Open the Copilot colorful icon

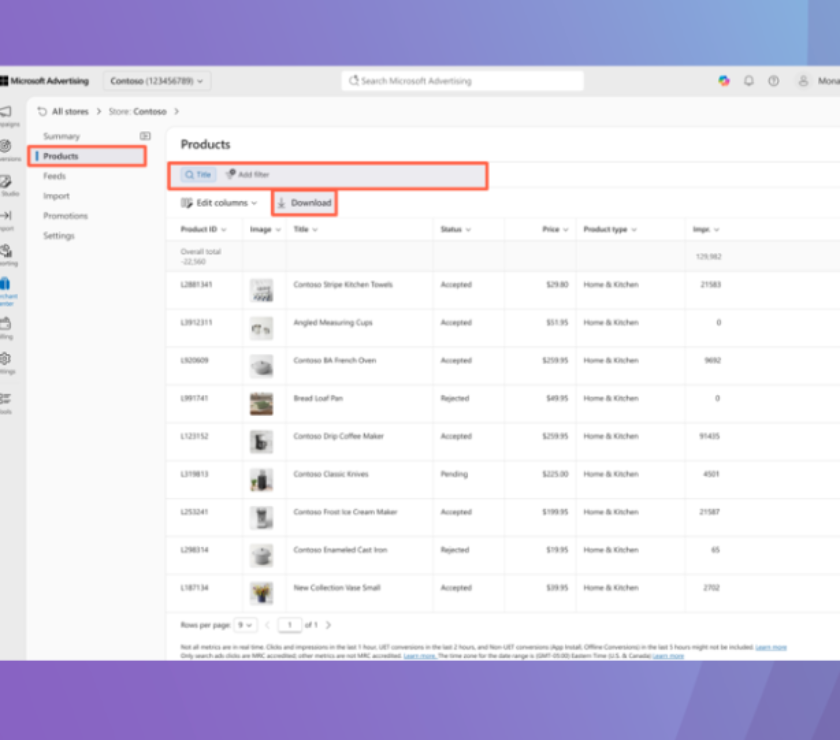[724, 81]
